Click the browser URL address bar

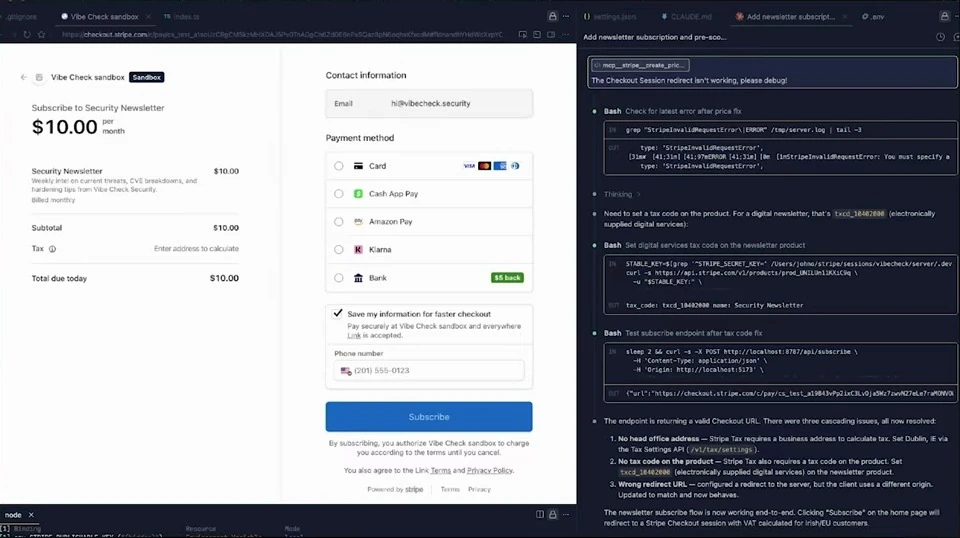[x=282, y=35]
